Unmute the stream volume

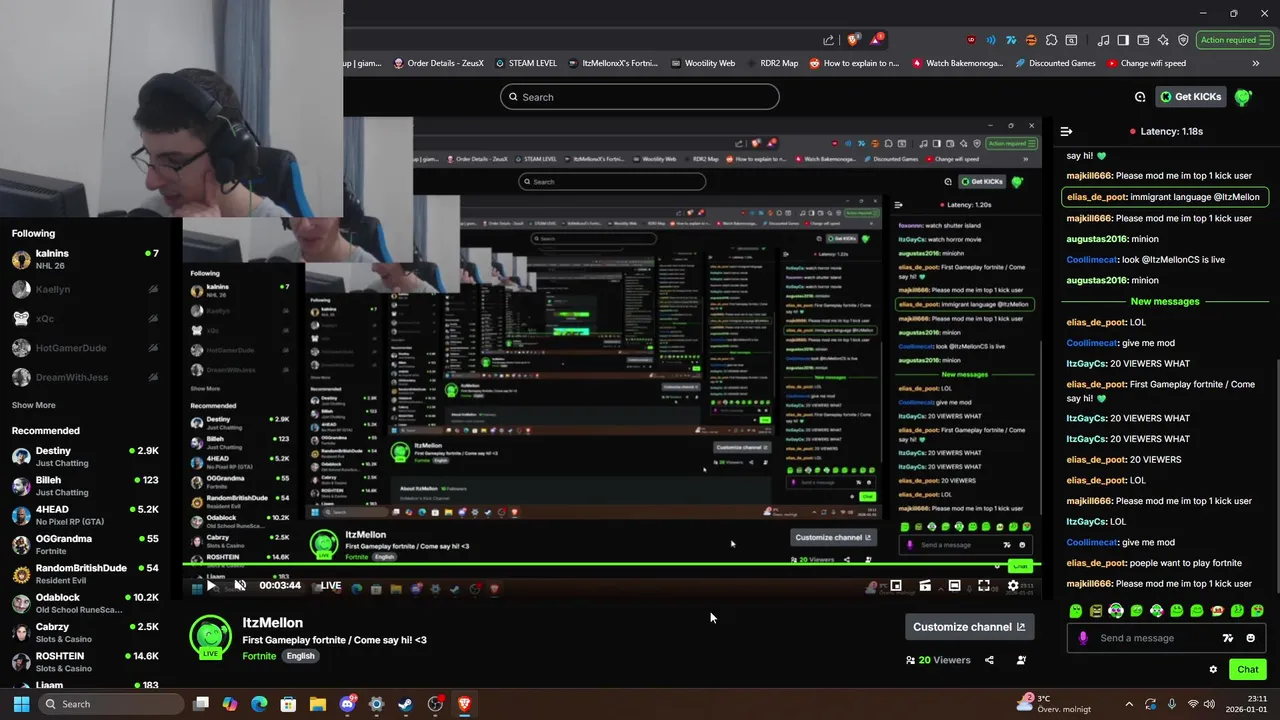point(240,586)
